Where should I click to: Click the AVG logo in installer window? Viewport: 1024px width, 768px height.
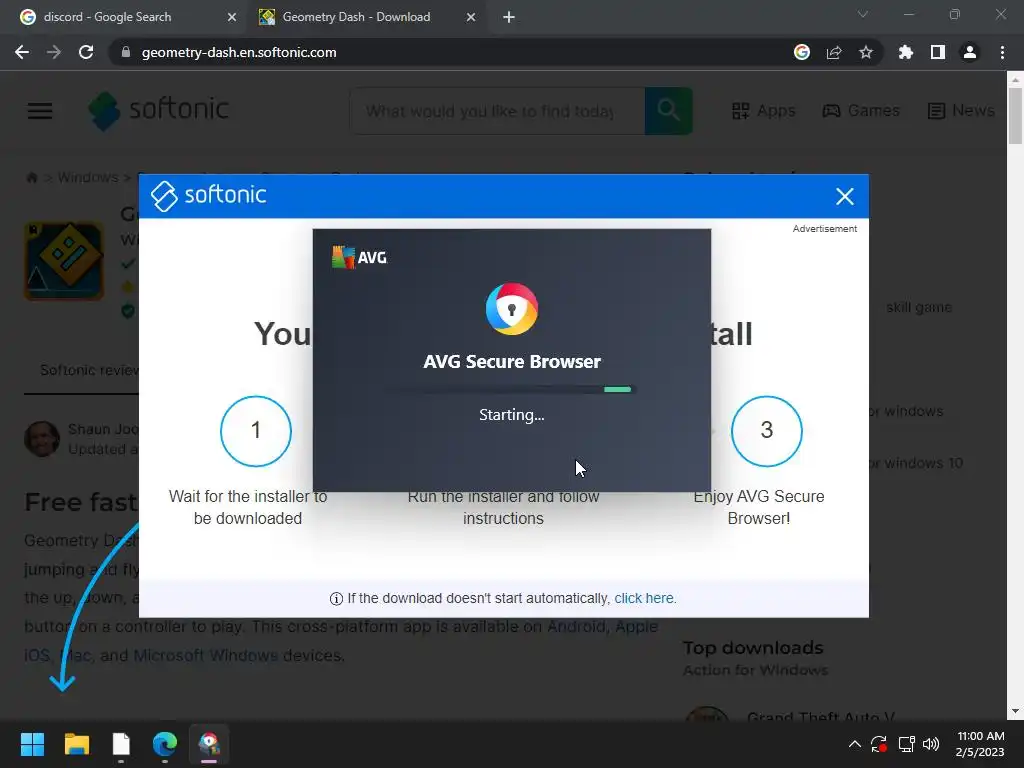click(x=359, y=257)
